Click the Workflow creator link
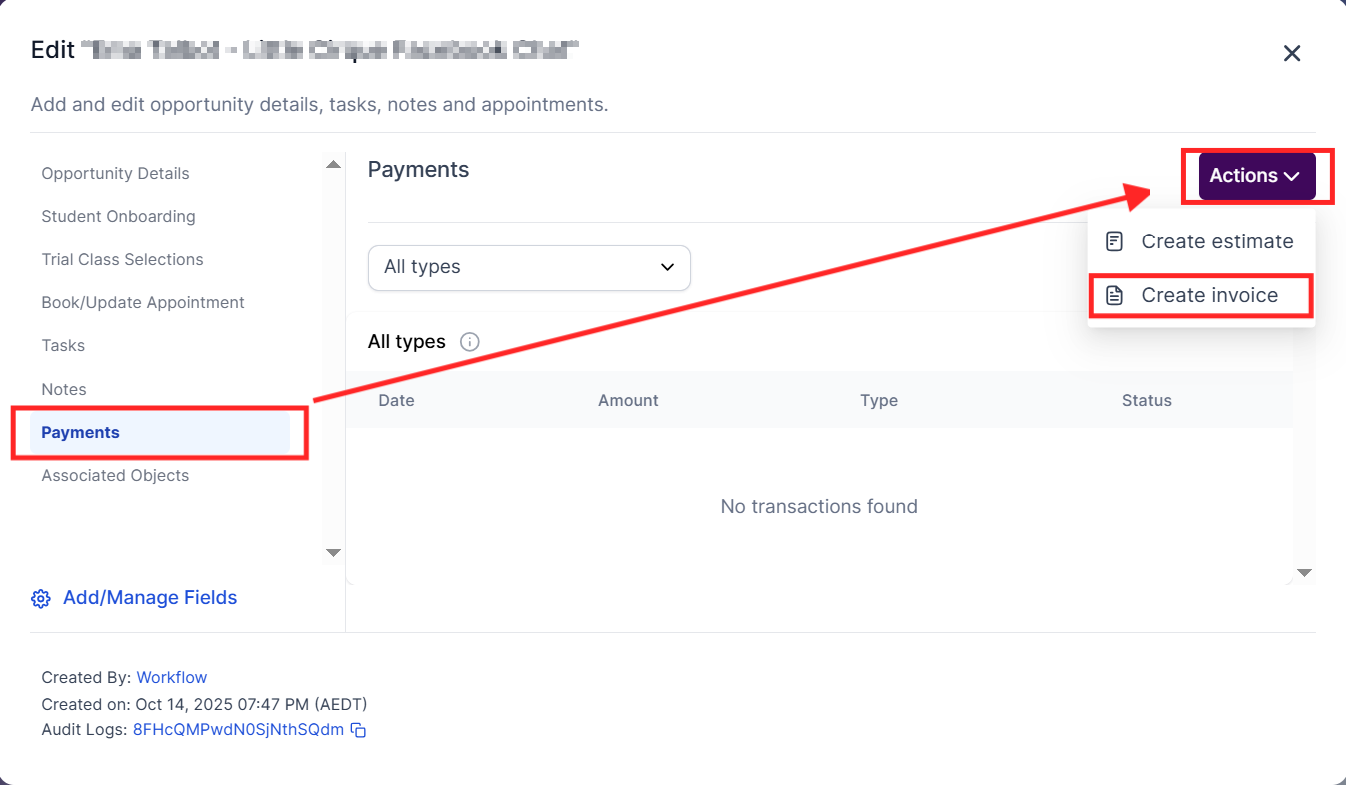Viewport: 1346px width, 785px height. [x=172, y=677]
